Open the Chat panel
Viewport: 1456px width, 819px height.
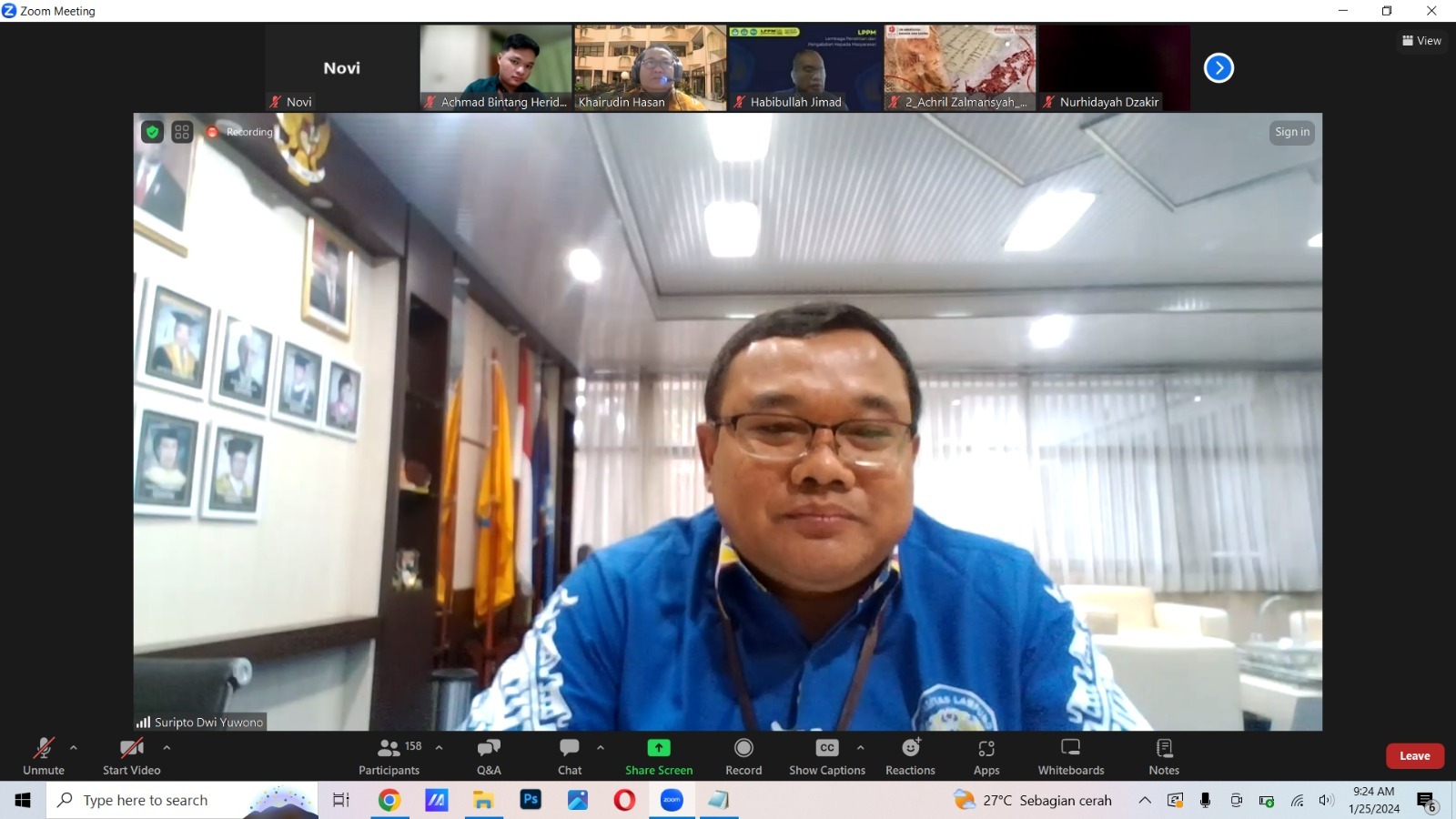(x=570, y=756)
